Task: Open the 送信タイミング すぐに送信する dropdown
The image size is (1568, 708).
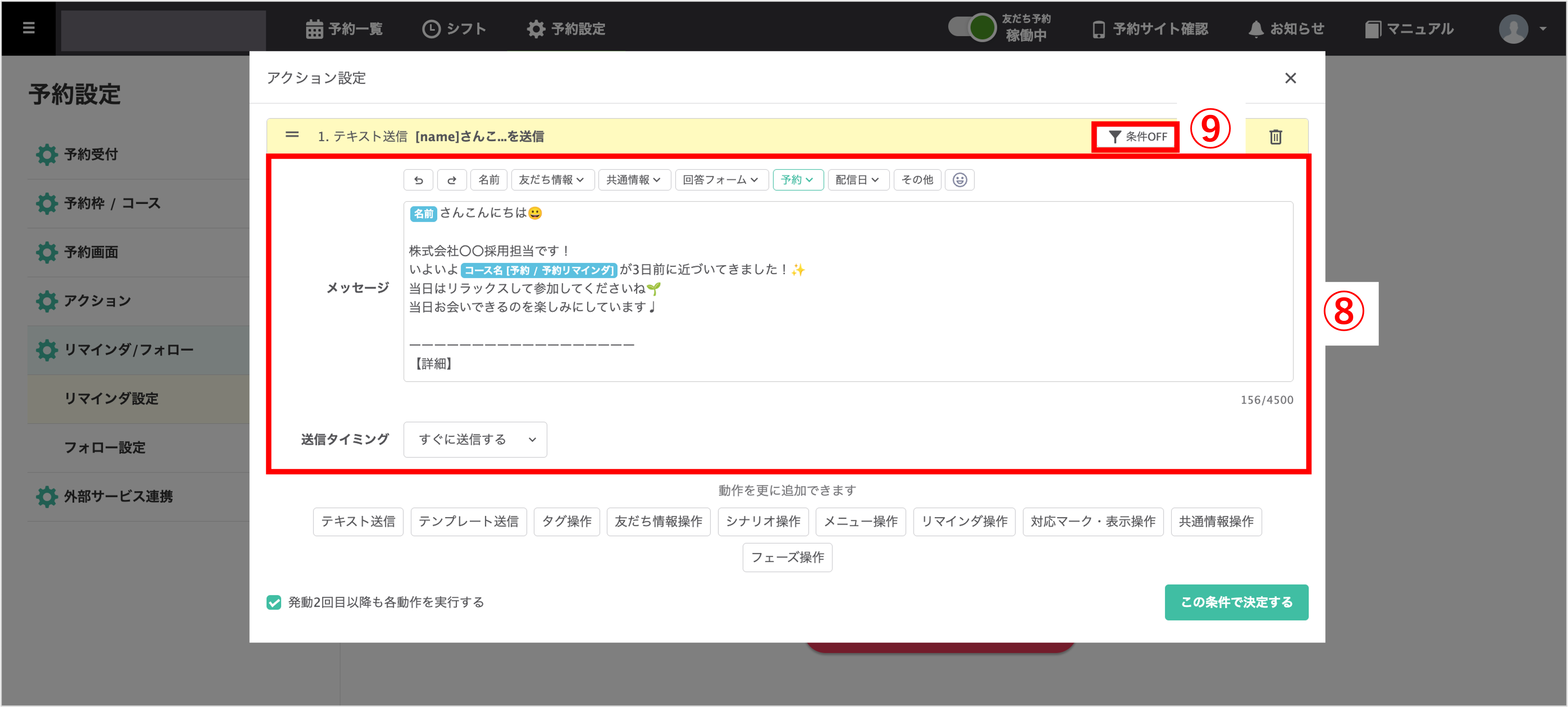Action: [475, 439]
